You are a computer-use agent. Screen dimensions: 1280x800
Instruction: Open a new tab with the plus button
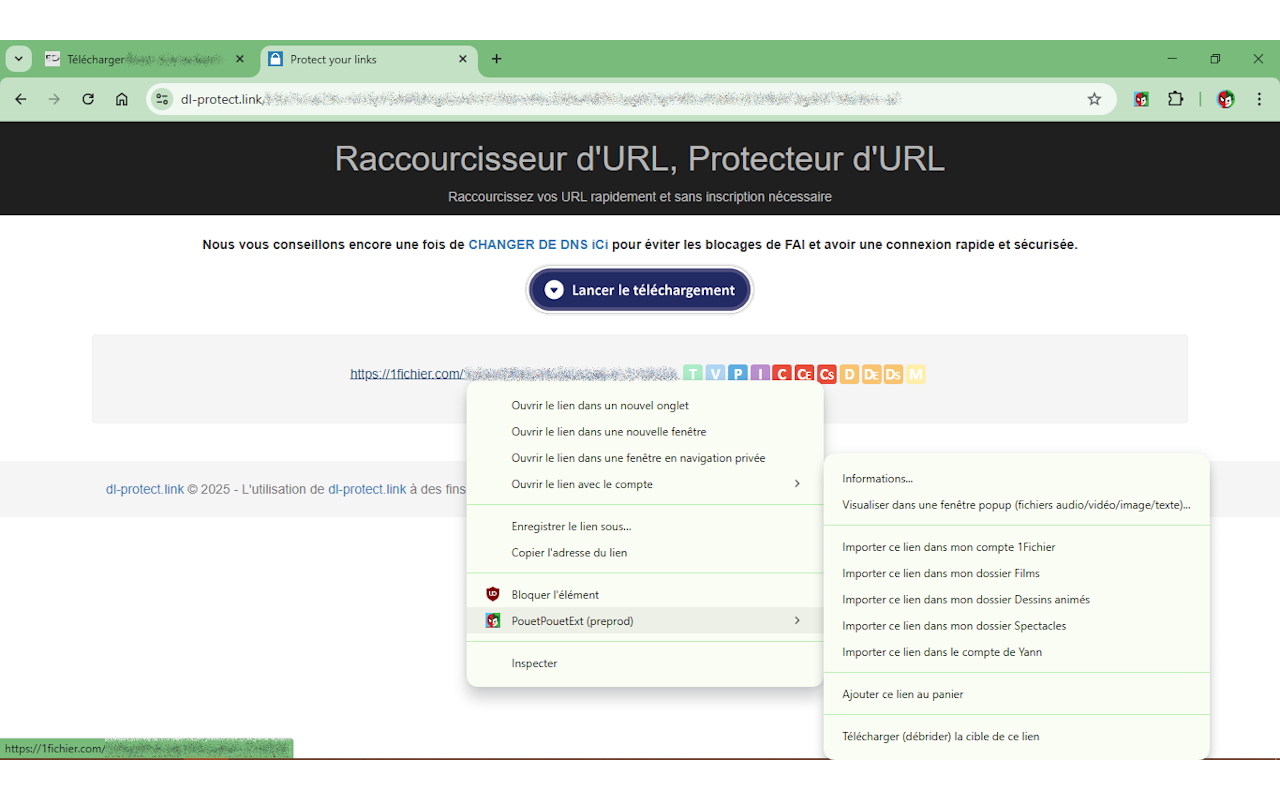[x=497, y=59]
